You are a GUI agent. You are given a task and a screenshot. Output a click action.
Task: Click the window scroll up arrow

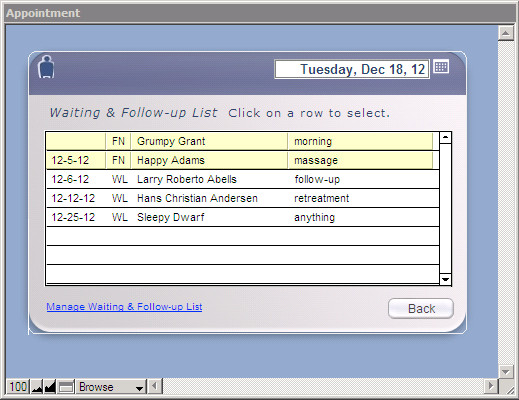(x=506, y=33)
